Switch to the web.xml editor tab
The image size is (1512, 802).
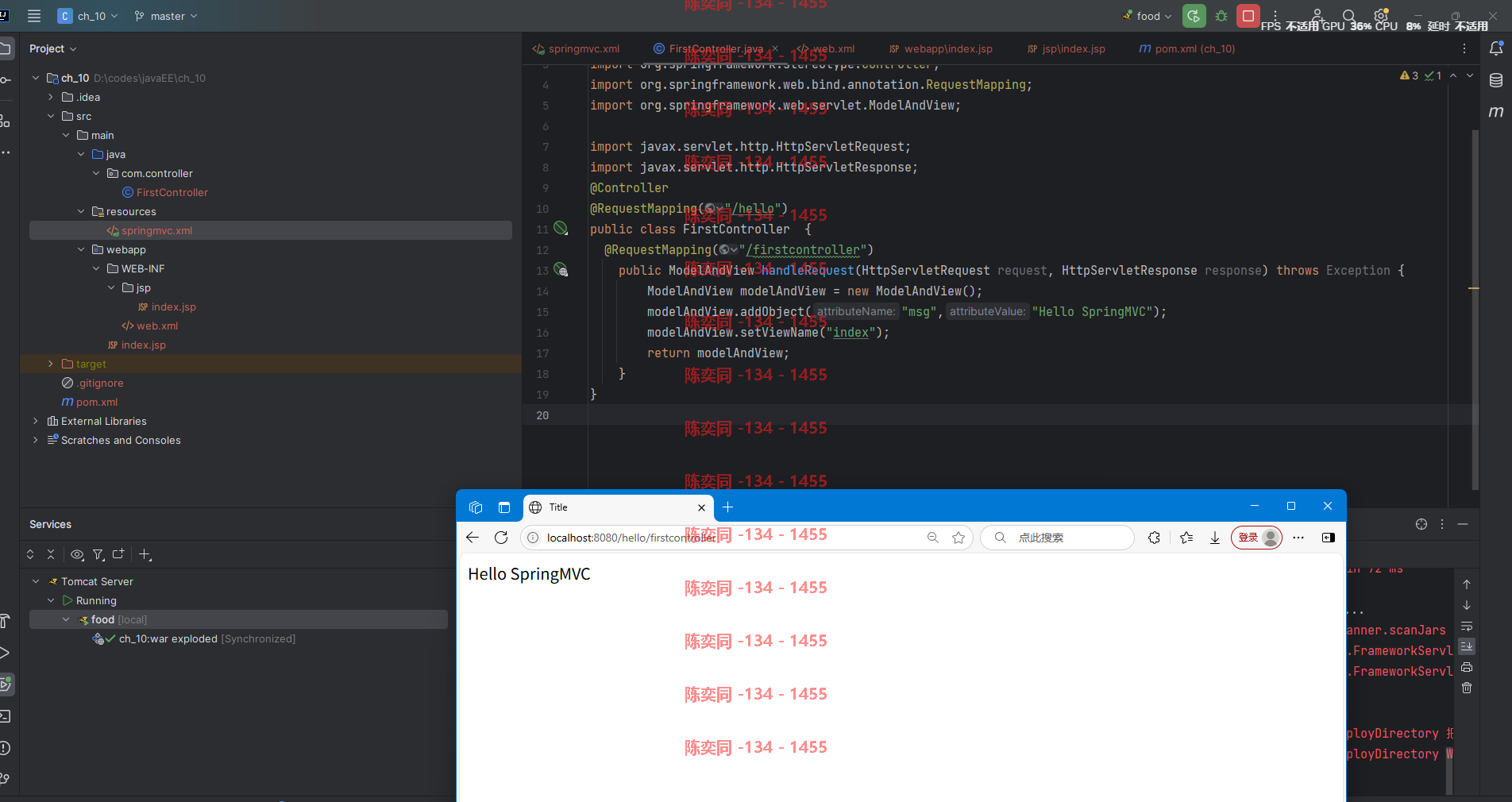click(826, 48)
